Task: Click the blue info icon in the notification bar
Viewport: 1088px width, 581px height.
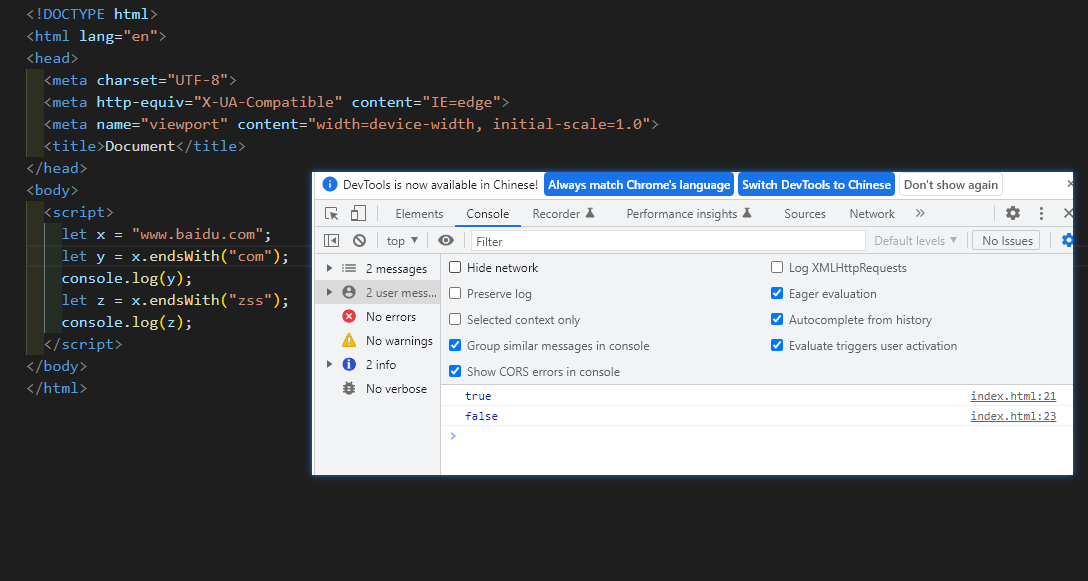Action: 331,185
